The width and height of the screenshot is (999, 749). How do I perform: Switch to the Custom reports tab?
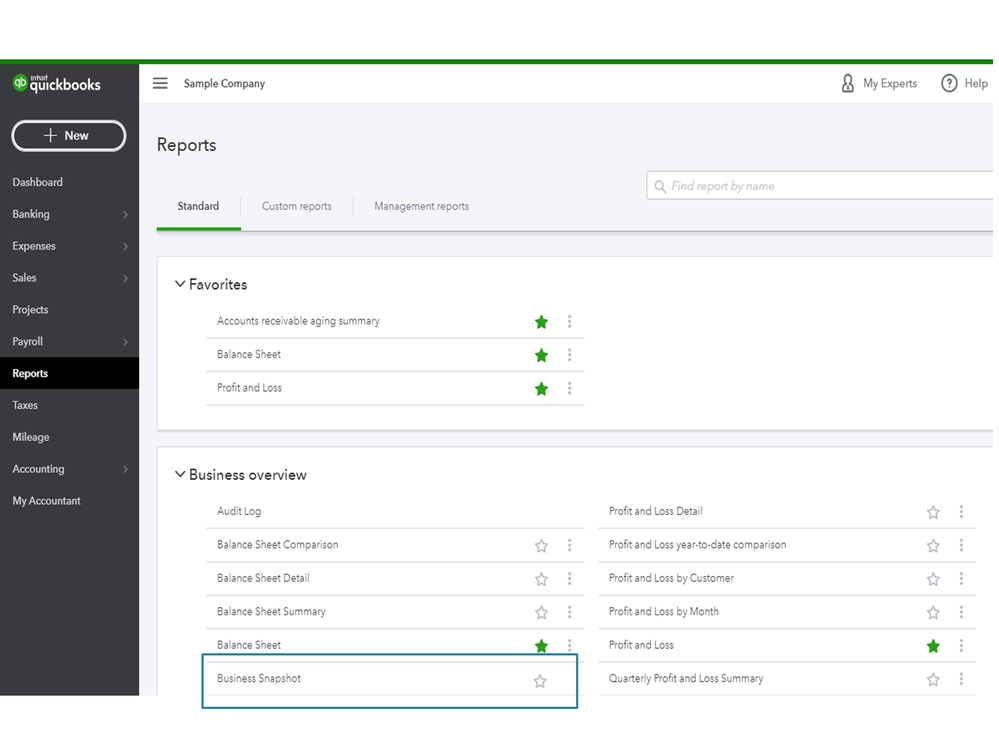pyautogui.click(x=296, y=206)
